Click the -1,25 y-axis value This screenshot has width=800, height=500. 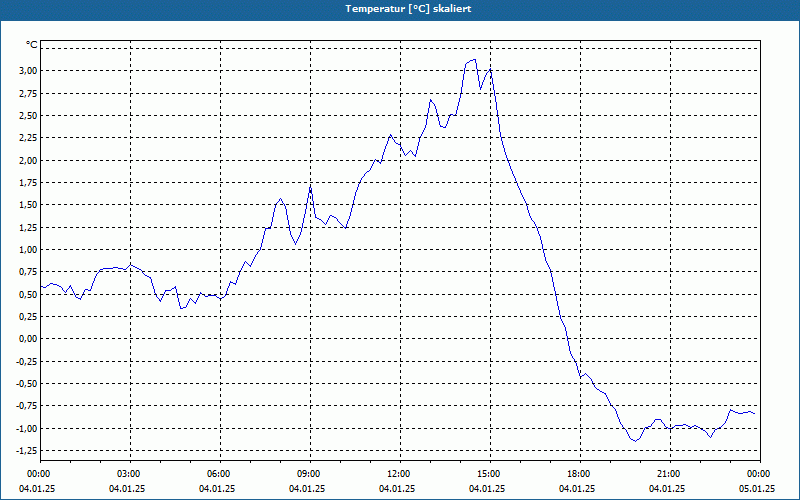[27, 451]
